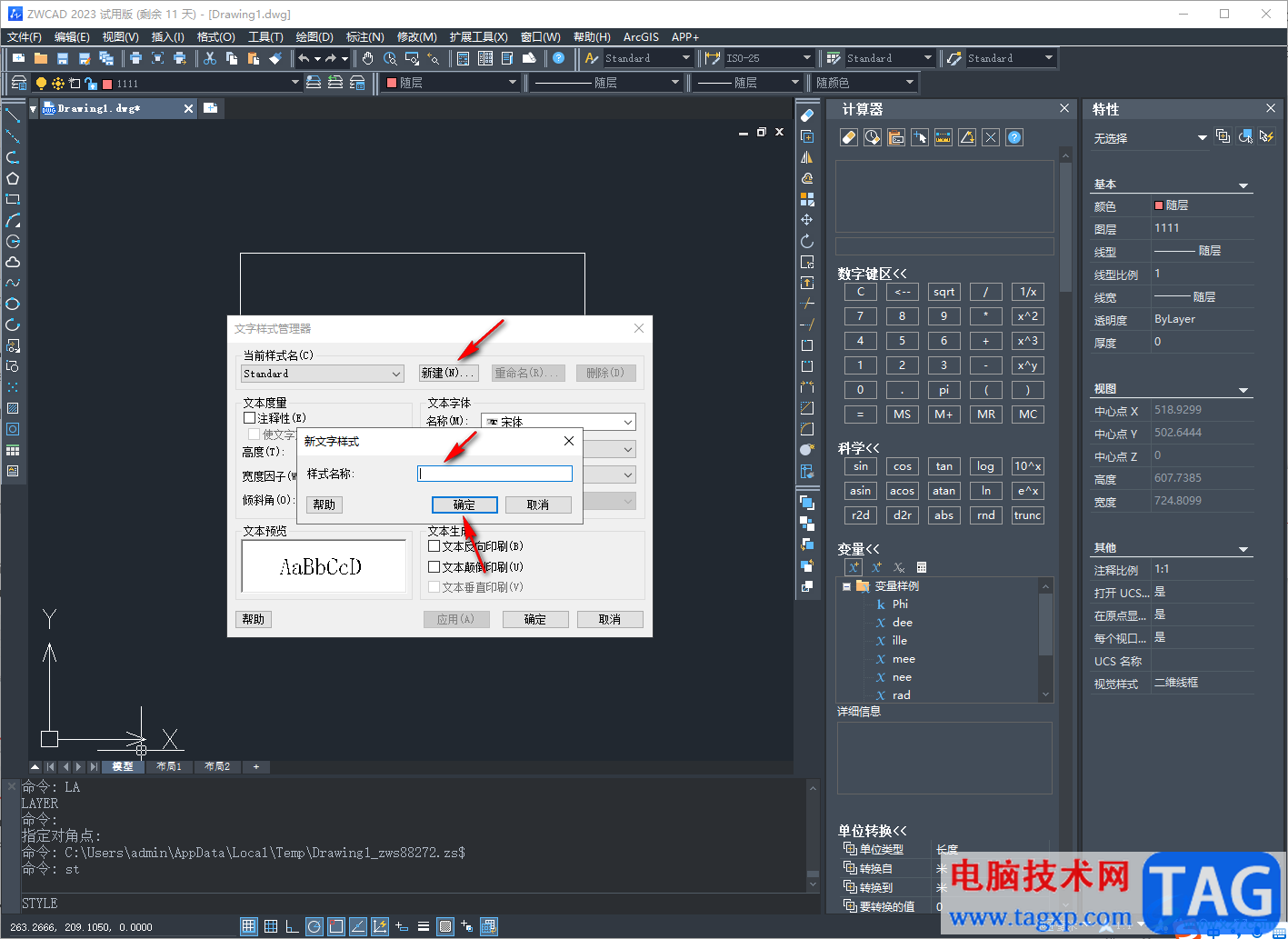Click 取消 in 新文字样式 dialog
1288x939 pixels.
point(538,504)
